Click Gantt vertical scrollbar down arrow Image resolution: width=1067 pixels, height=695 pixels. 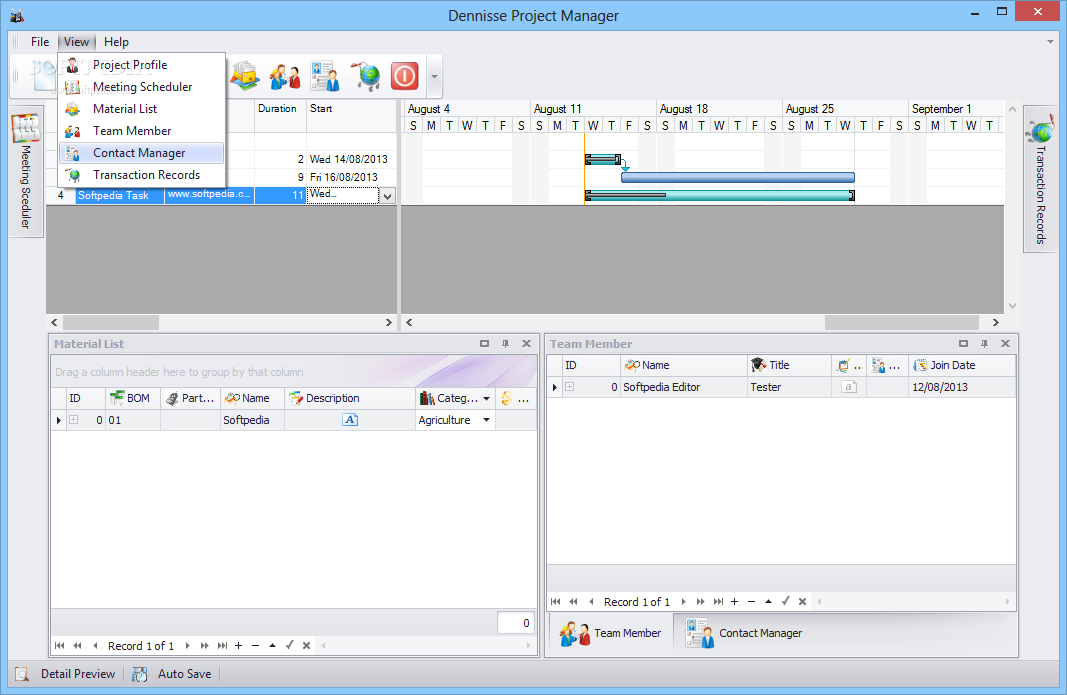click(1012, 306)
